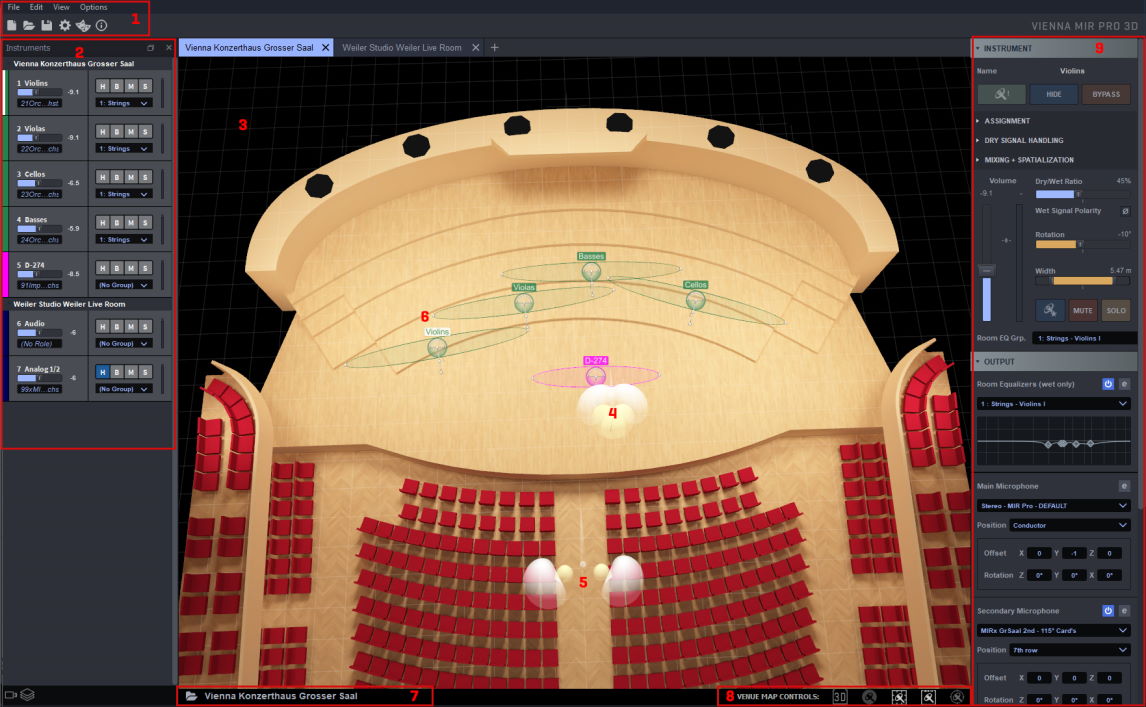Screen dimensions: 1146x707
Task: Click last round icon in Venue Map Controls
Action: [957, 697]
